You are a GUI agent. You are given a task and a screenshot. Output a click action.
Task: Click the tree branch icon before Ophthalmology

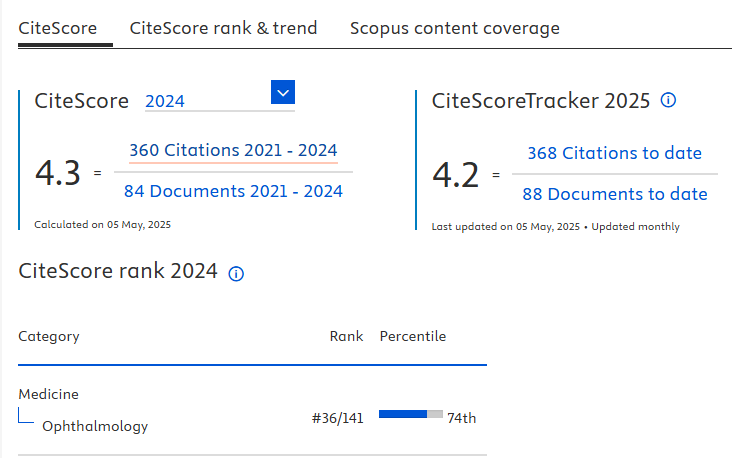(x=26, y=416)
